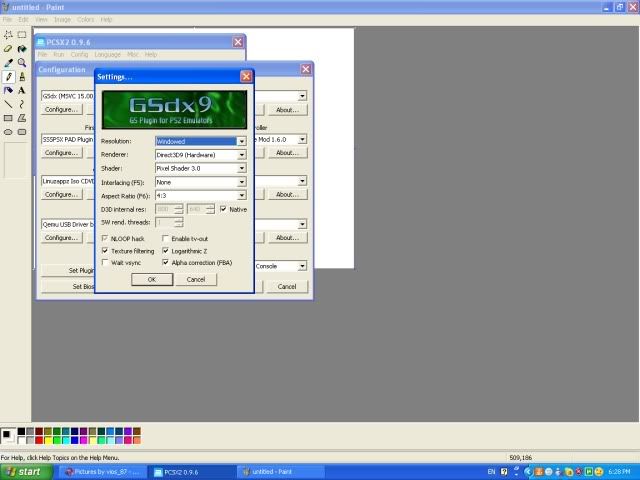Switch to untitled - Paint taskbar button
Screen dimensions: 640x480
pos(281,472)
